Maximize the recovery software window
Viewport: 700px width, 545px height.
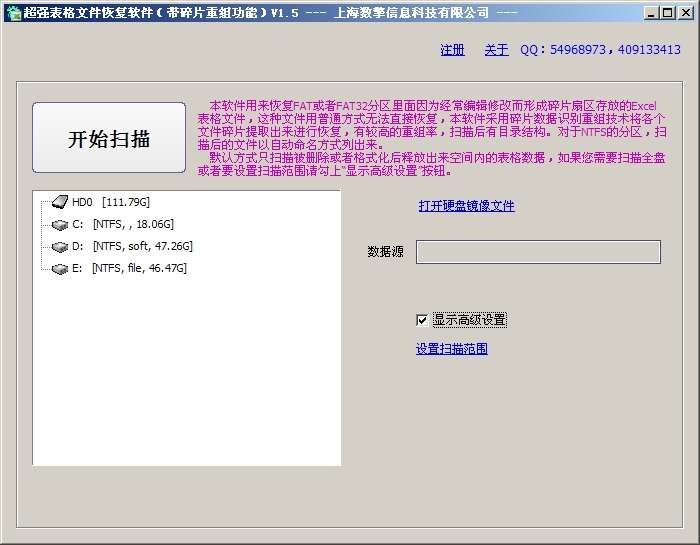coord(667,13)
